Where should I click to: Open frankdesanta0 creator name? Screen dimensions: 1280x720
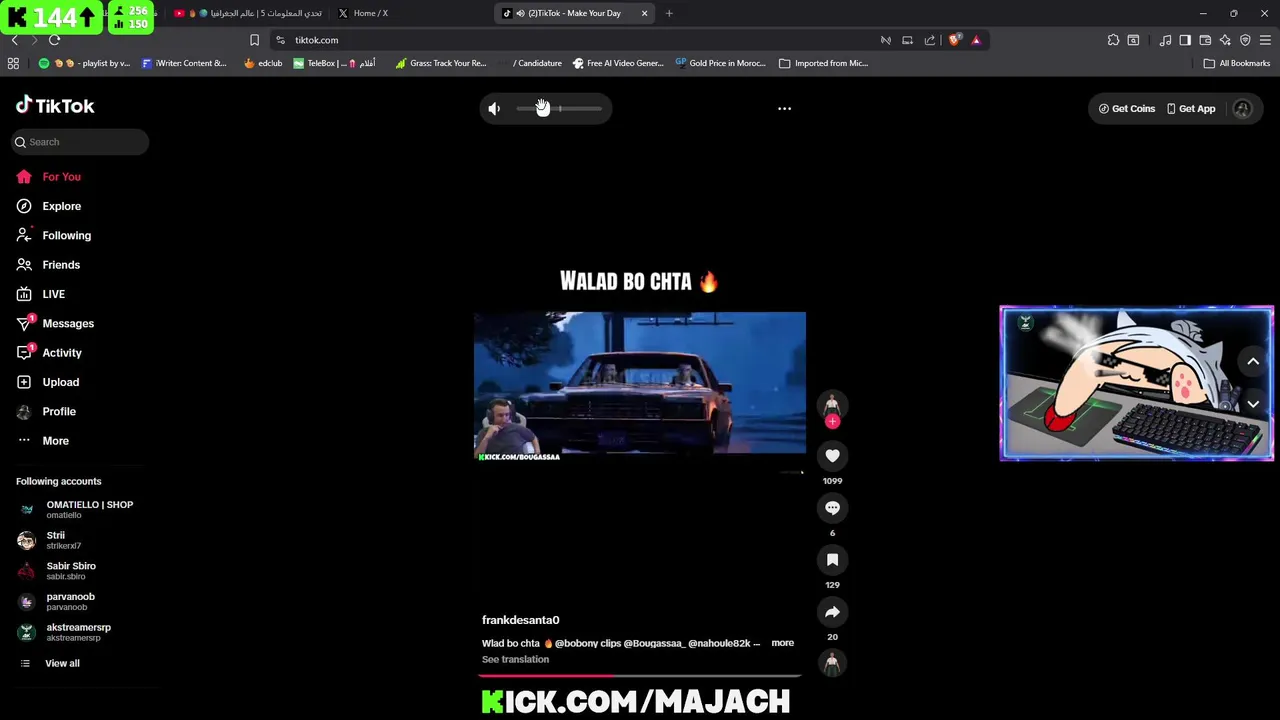[x=520, y=620]
